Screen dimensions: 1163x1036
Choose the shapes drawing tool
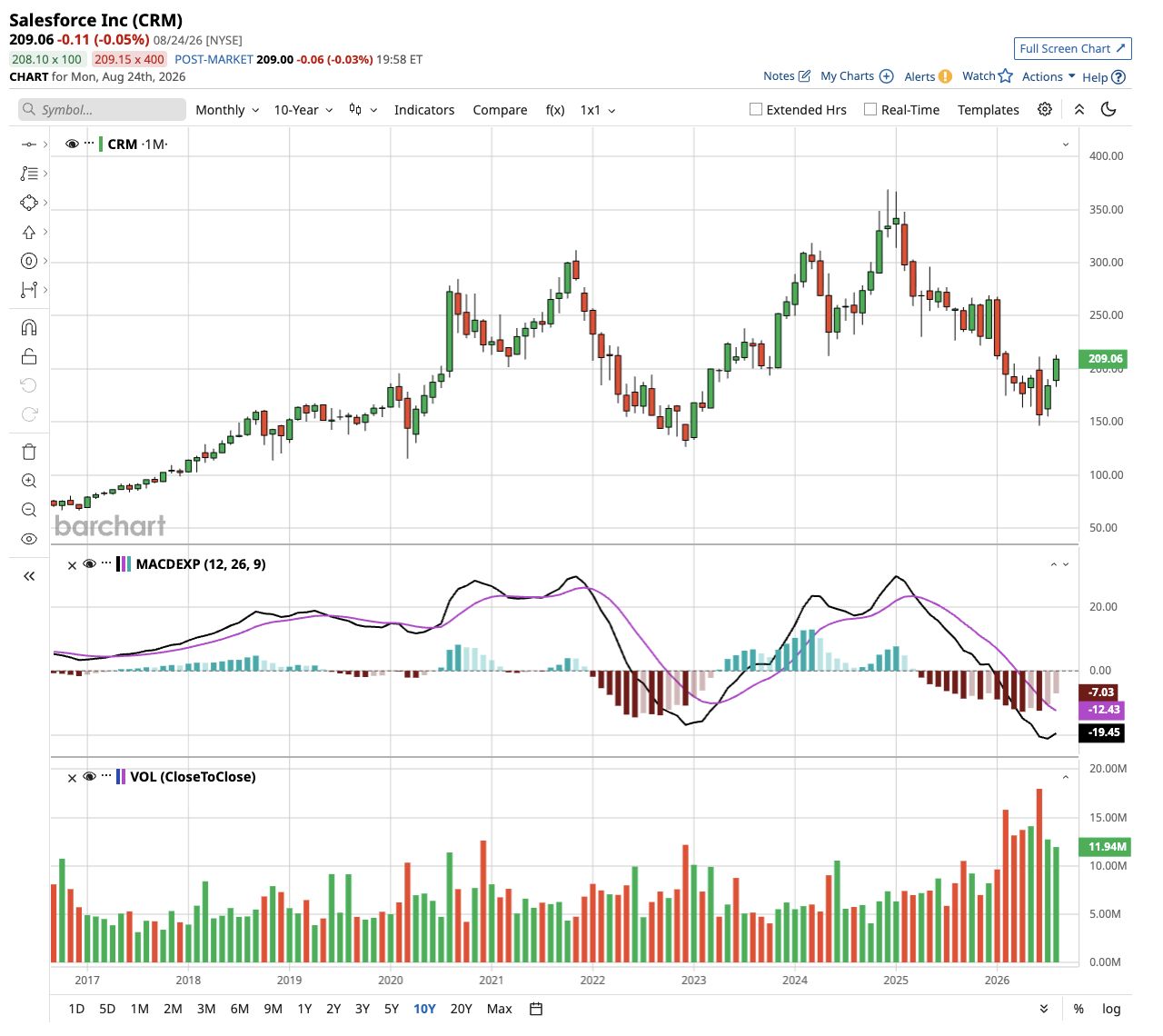tap(29, 203)
